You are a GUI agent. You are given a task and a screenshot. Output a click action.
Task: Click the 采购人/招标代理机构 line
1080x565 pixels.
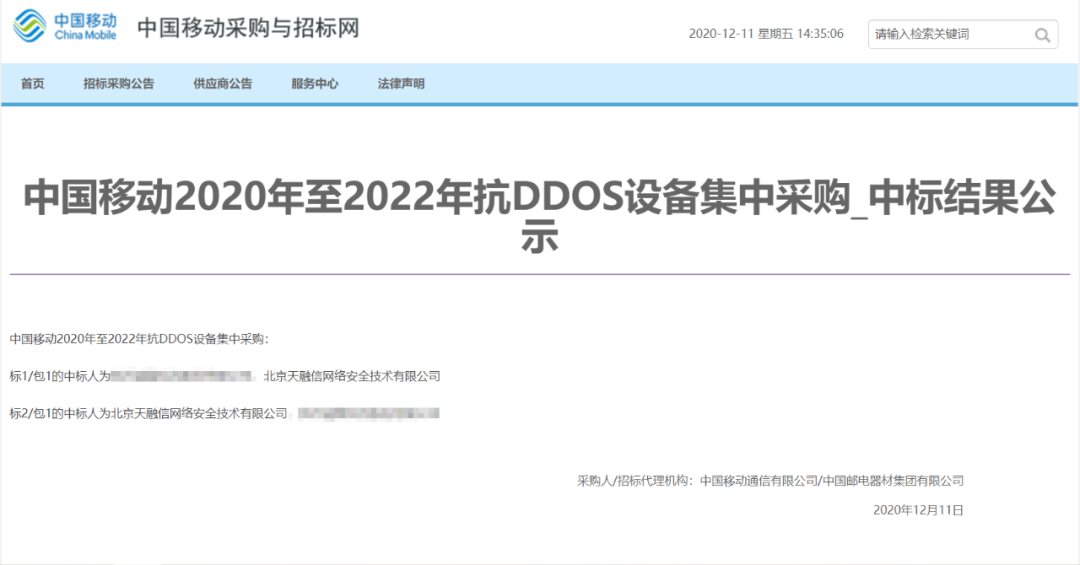(770, 481)
